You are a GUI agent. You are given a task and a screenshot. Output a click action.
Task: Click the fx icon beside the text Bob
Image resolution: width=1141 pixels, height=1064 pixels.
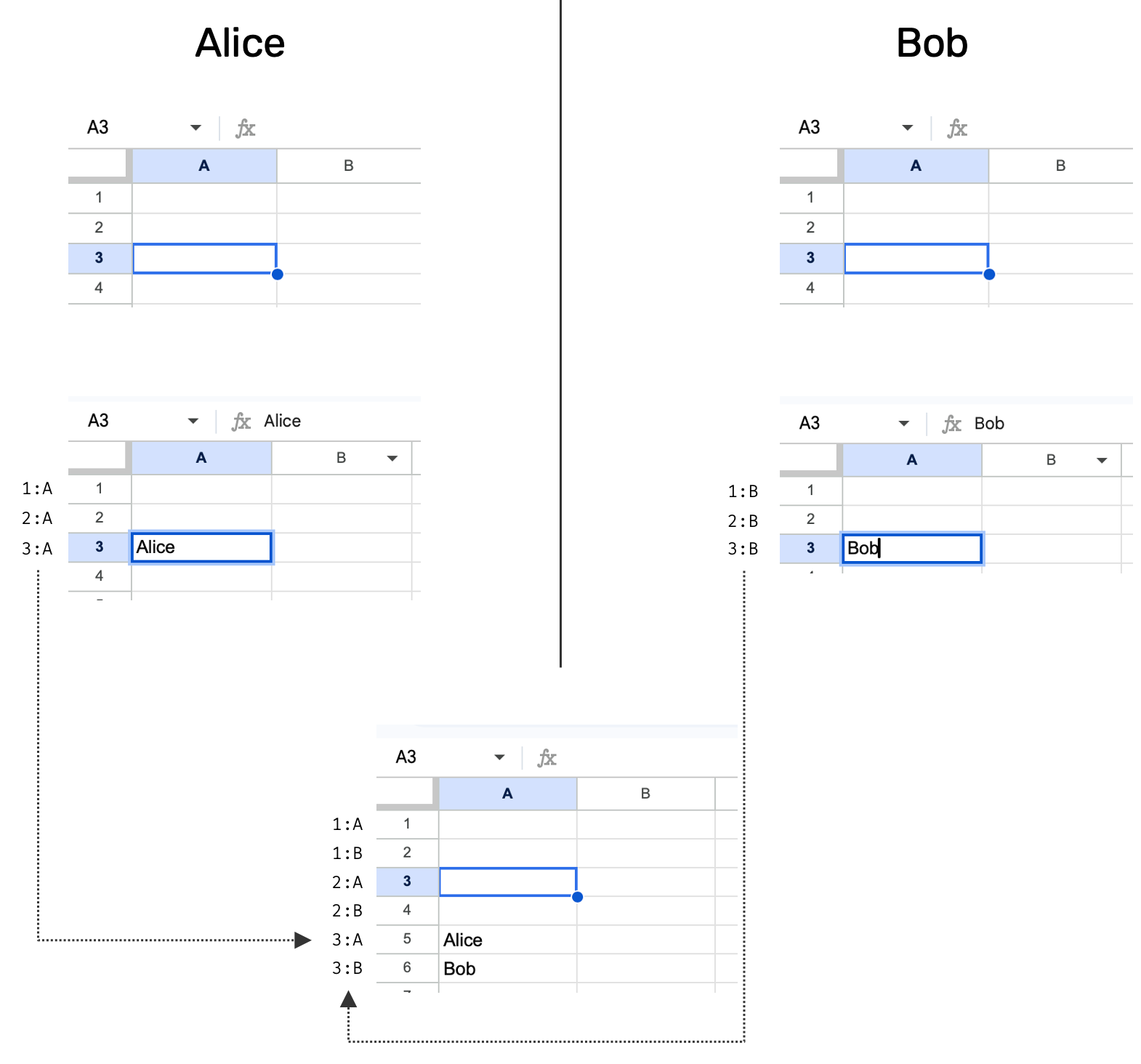point(951,424)
